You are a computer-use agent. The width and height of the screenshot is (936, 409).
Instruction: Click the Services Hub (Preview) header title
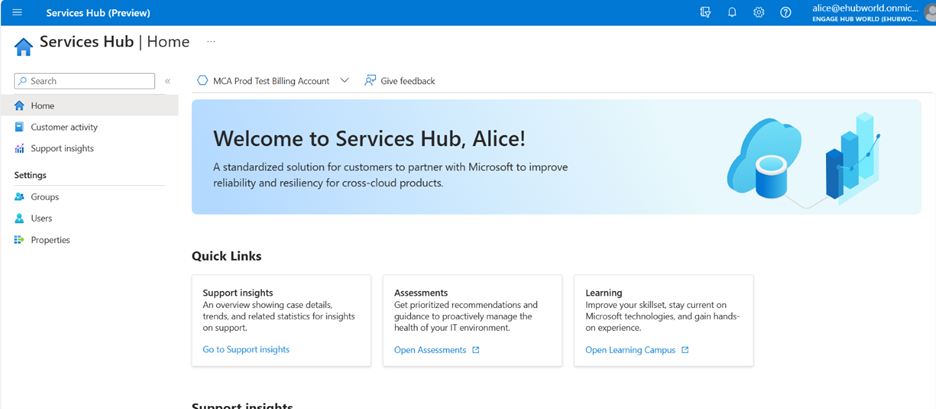click(x=98, y=13)
